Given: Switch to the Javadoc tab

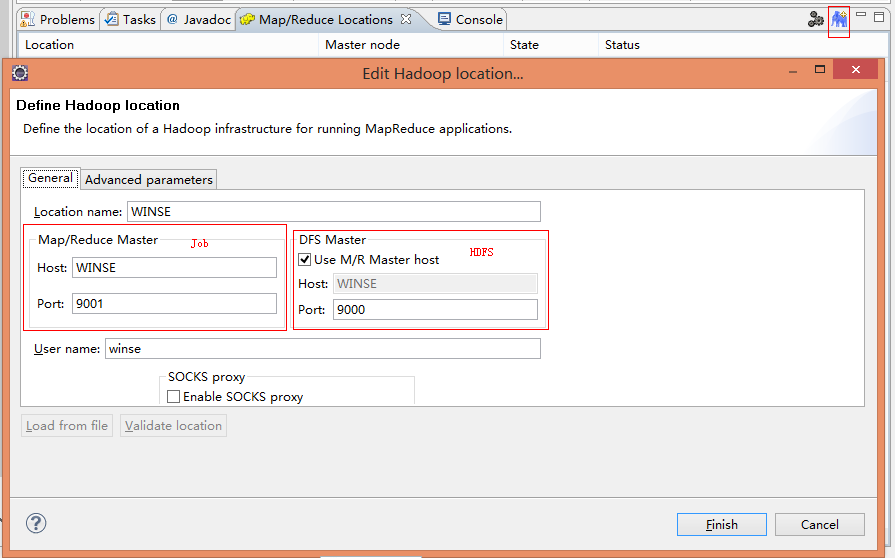Looking at the screenshot, I should pyautogui.click(x=199, y=19).
